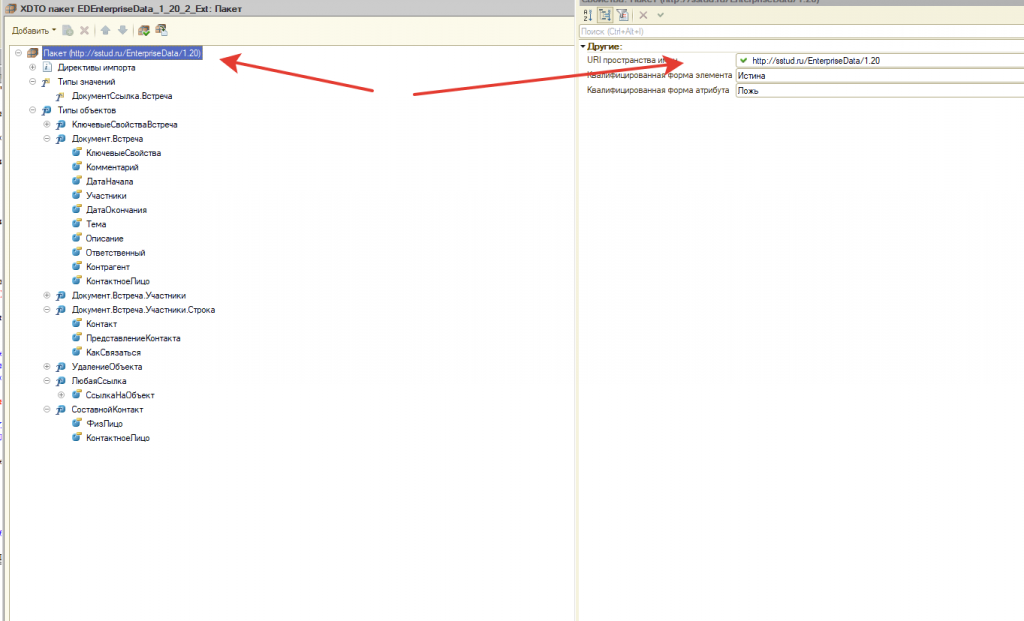The width and height of the screenshot is (1024, 621).
Task: Click the XDTO пакет window title icon
Action: [10, 8]
